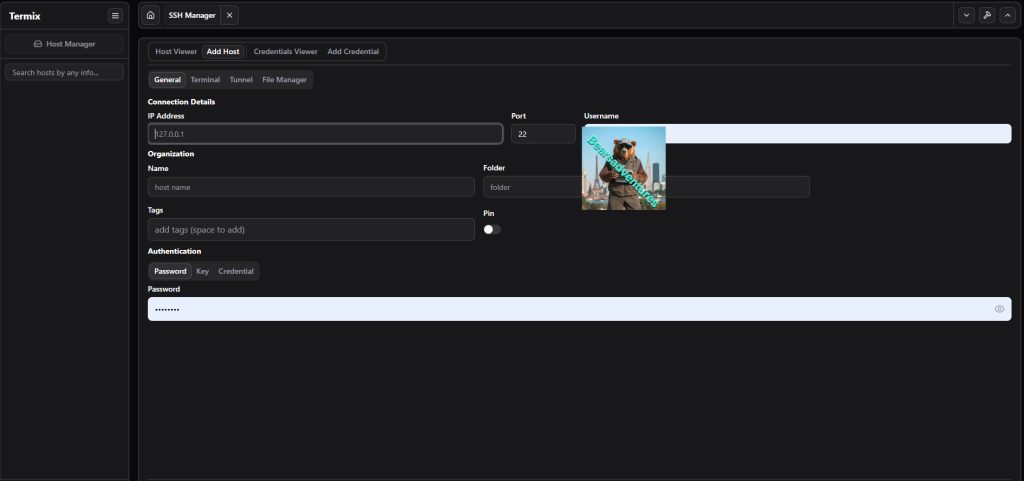The height and width of the screenshot is (481, 1024).
Task: Toggle the sidebar menu icon beside Termix
Action: coord(115,15)
